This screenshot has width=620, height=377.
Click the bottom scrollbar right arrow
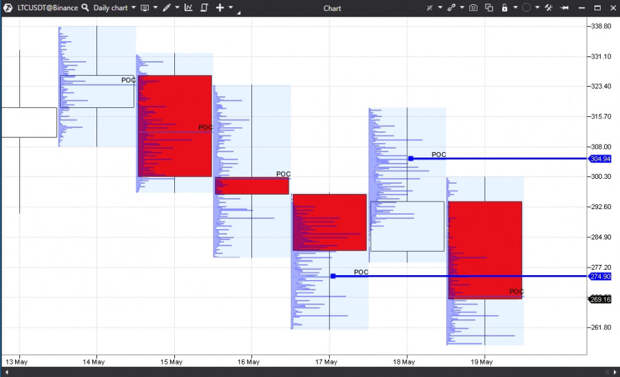point(614,372)
